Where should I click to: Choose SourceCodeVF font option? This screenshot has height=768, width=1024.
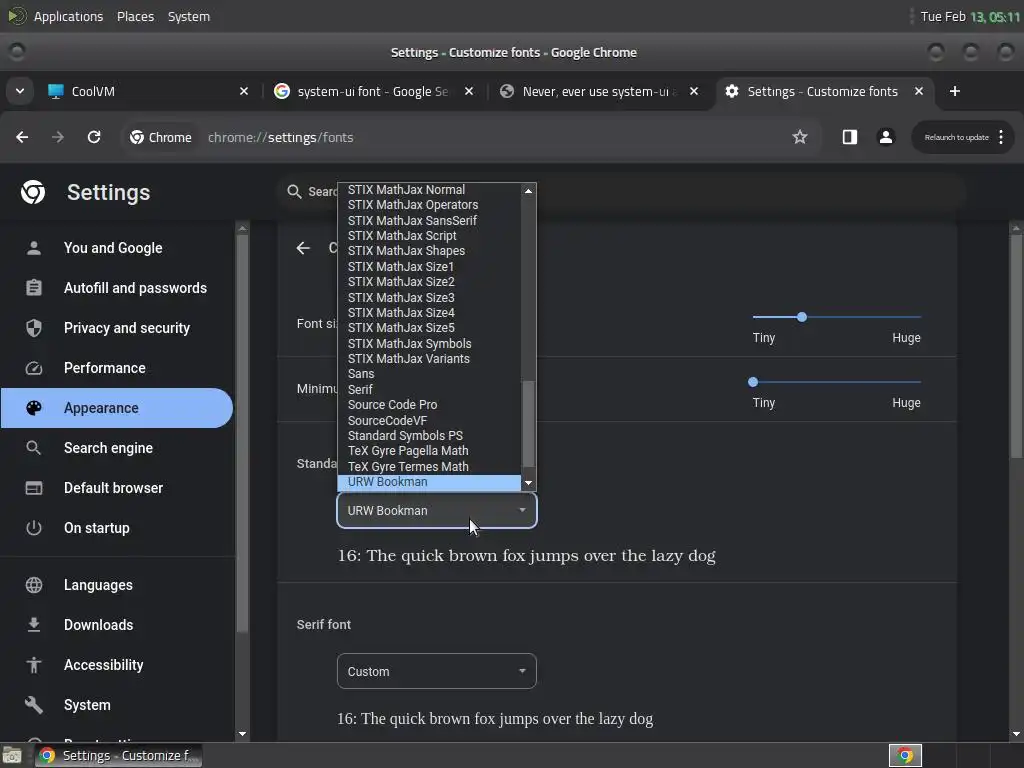tap(429, 421)
